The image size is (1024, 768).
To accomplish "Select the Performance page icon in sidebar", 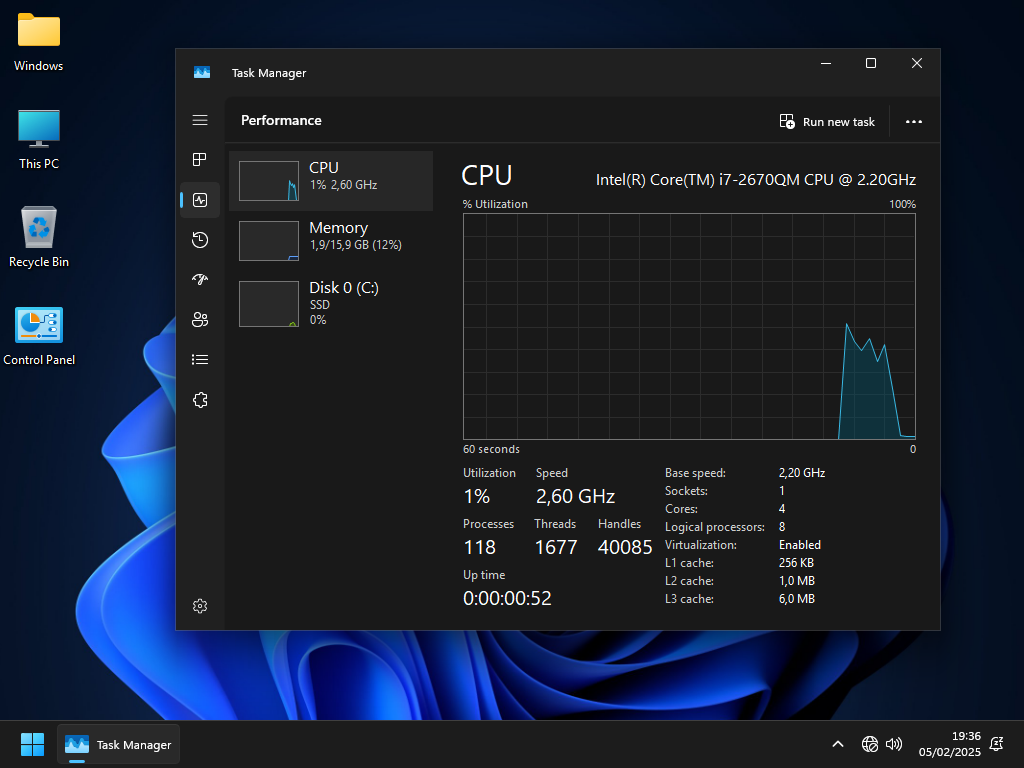I will [x=200, y=200].
